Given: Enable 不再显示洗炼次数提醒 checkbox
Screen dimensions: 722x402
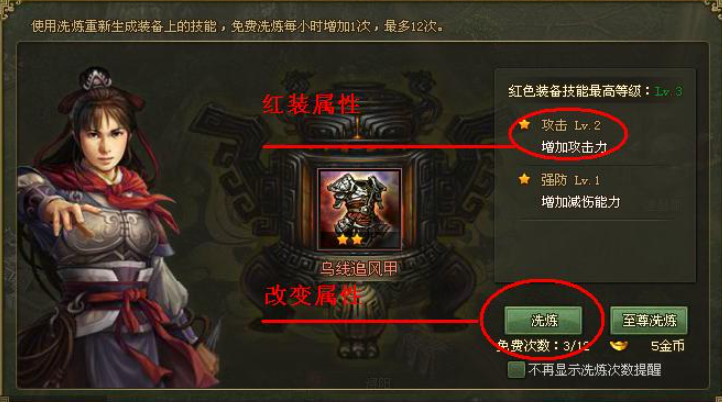Looking at the screenshot, I should 516,370.
